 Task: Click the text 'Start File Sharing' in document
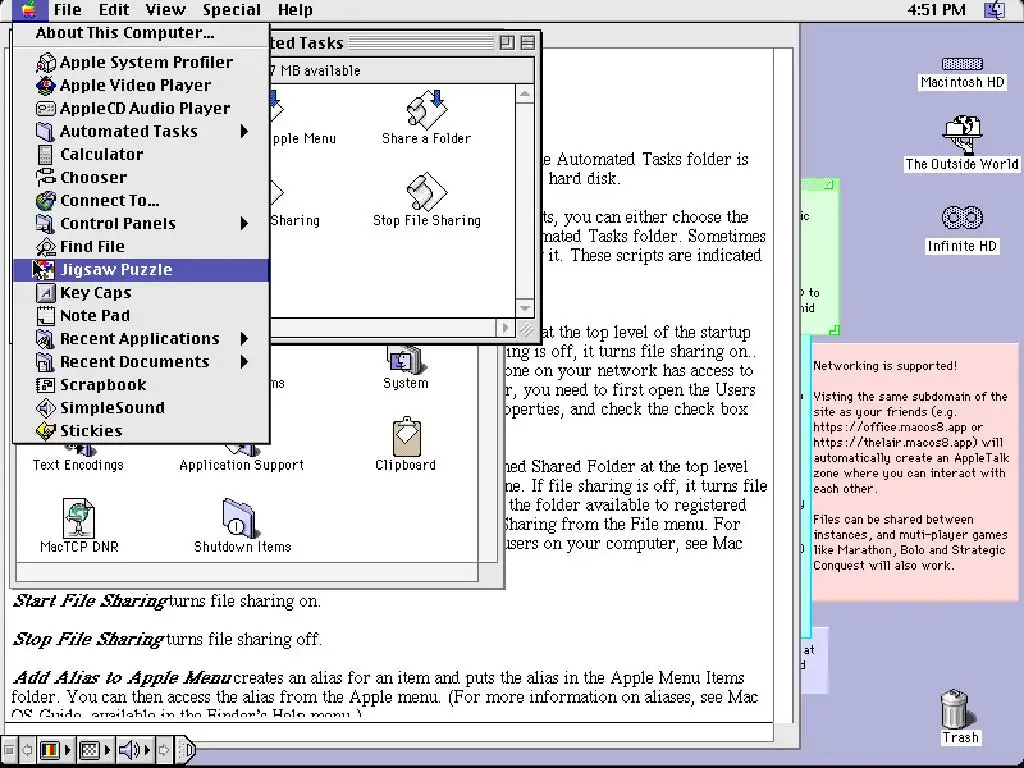pyautogui.click(x=89, y=601)
